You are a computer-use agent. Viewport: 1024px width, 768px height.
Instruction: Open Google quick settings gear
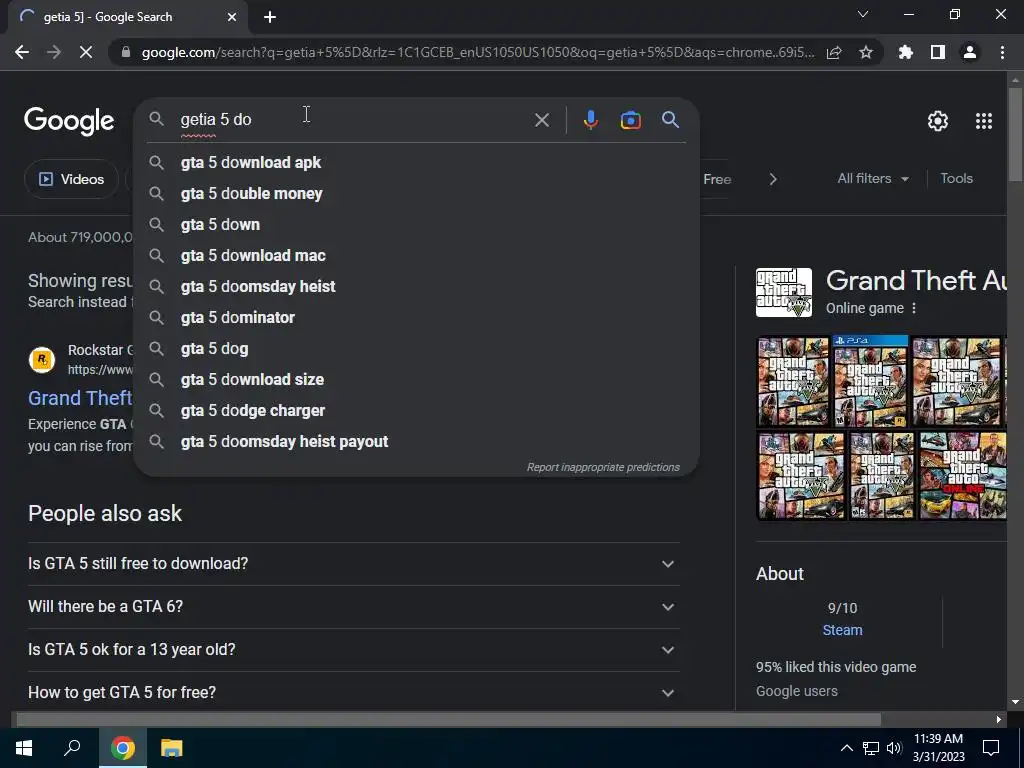click(938, 121)
